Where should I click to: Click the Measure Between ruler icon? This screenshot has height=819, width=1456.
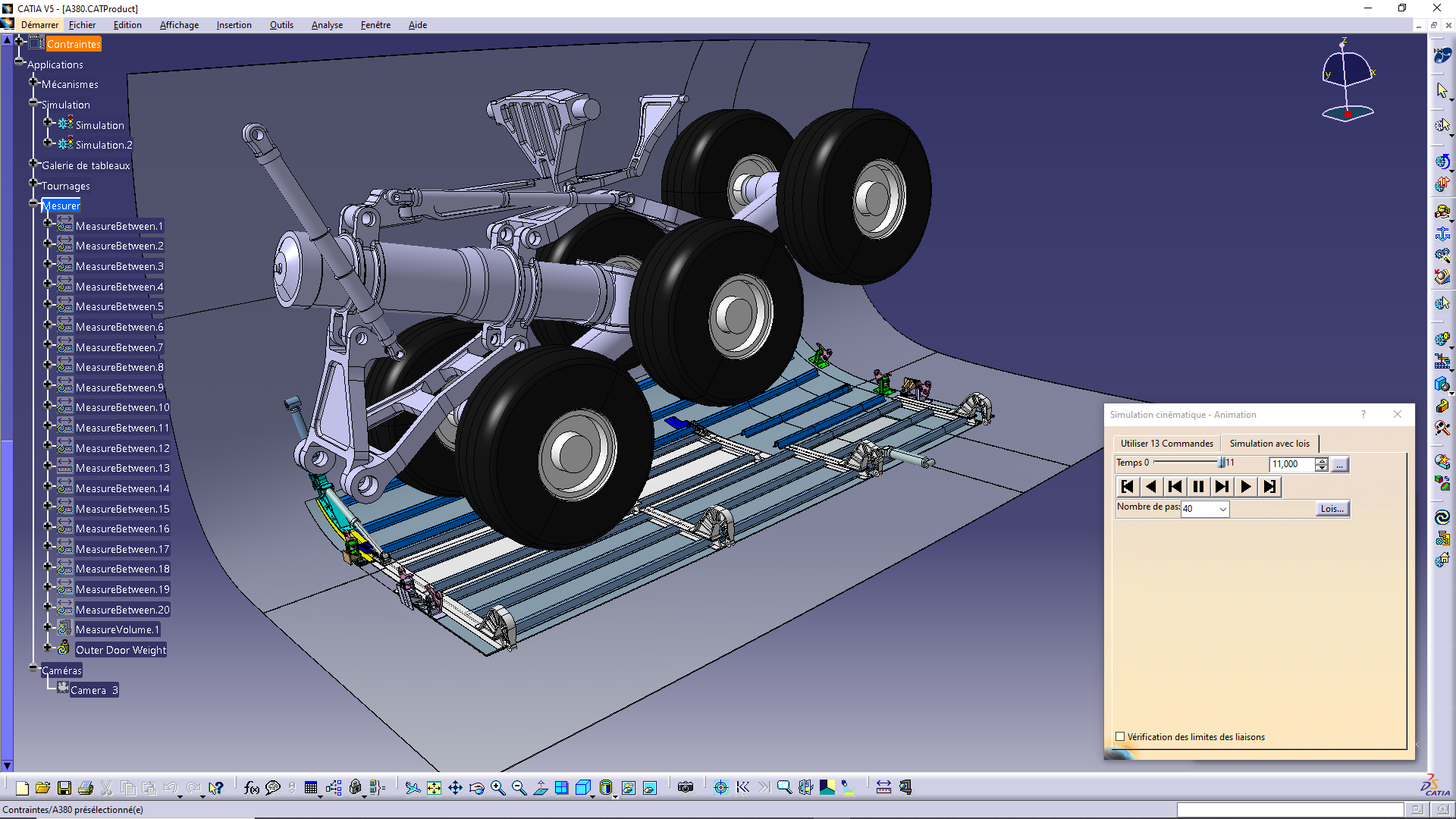[883, 788]
